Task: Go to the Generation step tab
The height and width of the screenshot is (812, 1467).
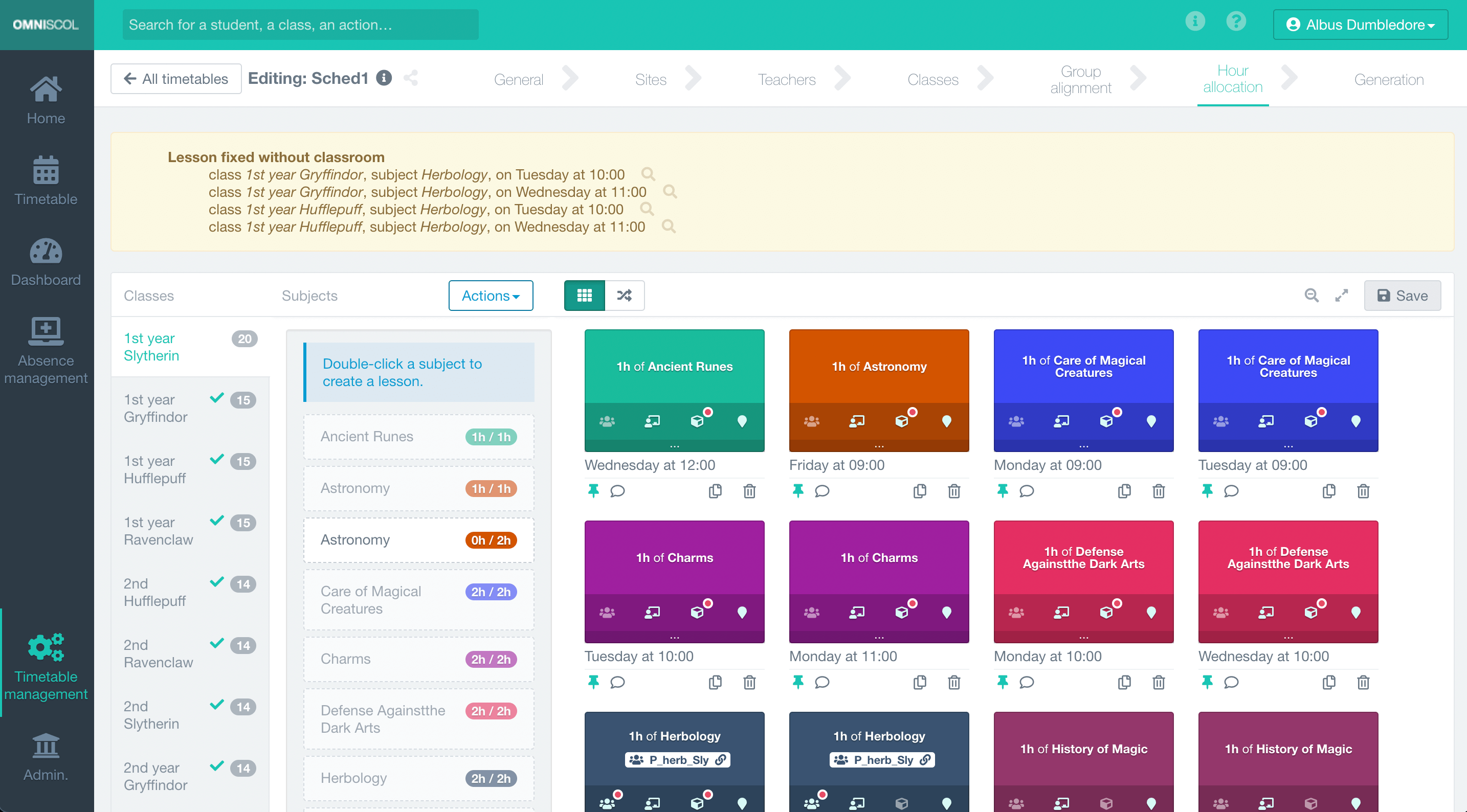Action: [x=1388, y=79]
